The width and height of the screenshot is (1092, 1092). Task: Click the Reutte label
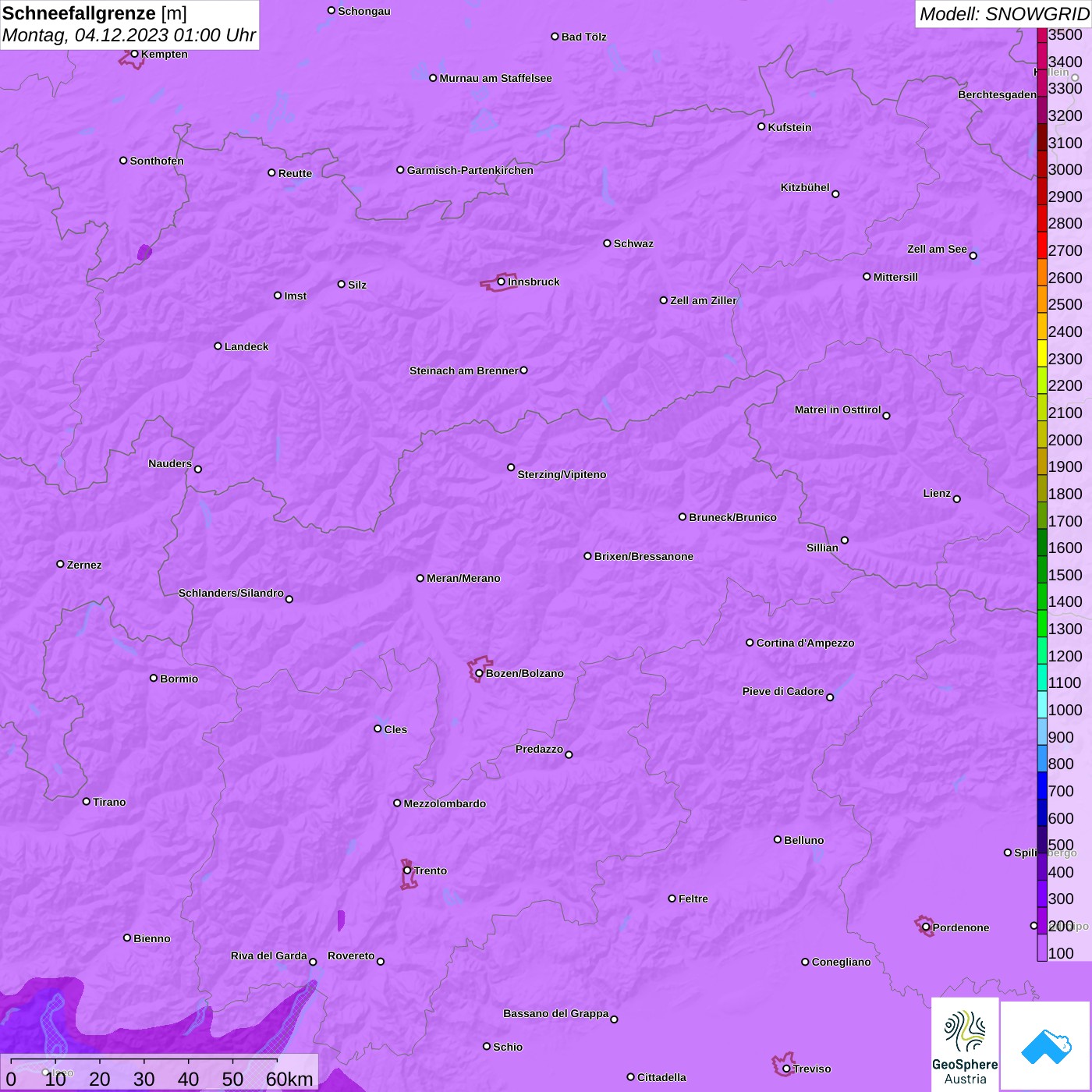pos(295,173)
